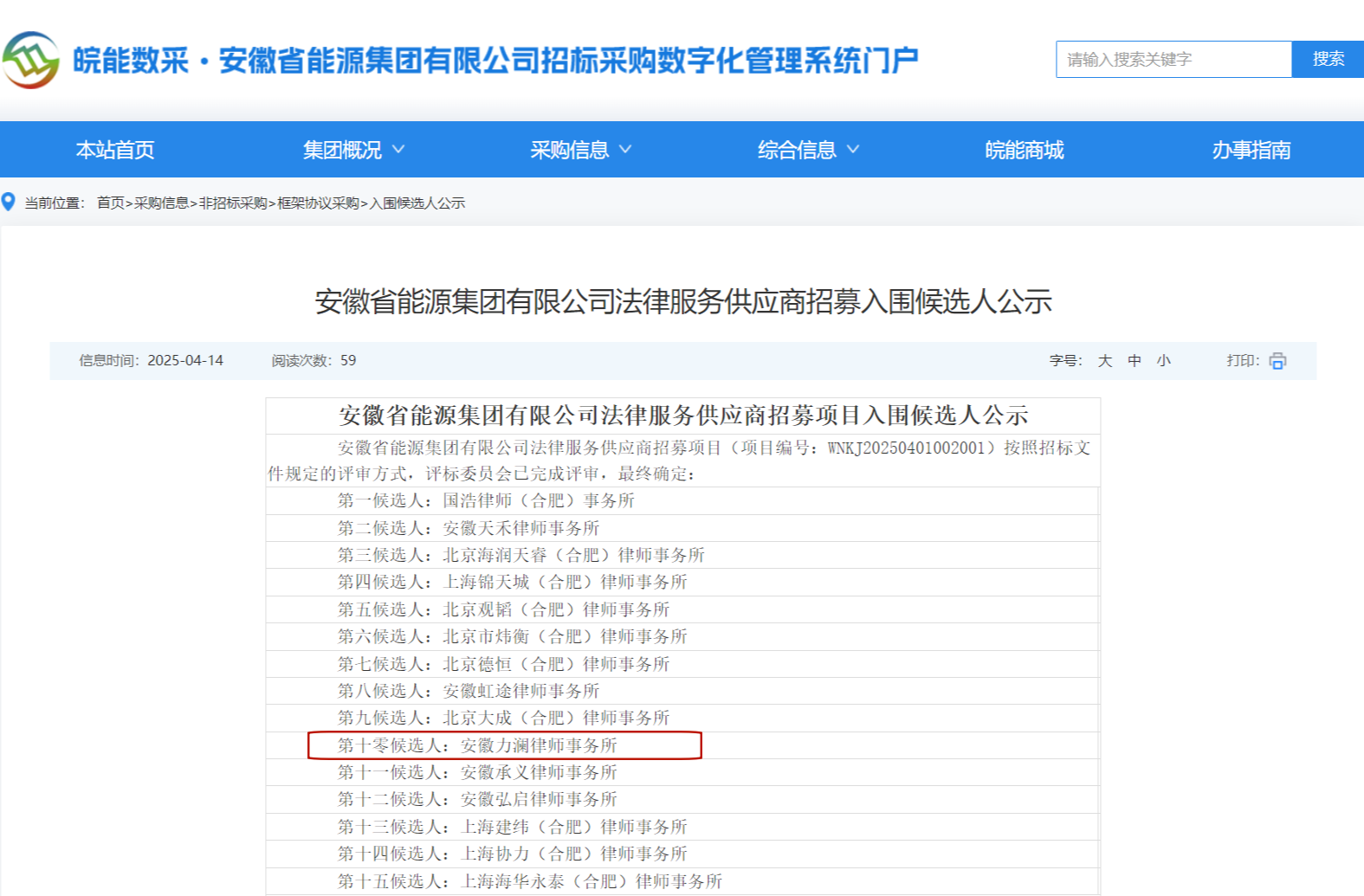Click the project number WNKJ20250401002001
This screenshot has height=896, width=1364.
pyautogui.click(x=907, y=448)
